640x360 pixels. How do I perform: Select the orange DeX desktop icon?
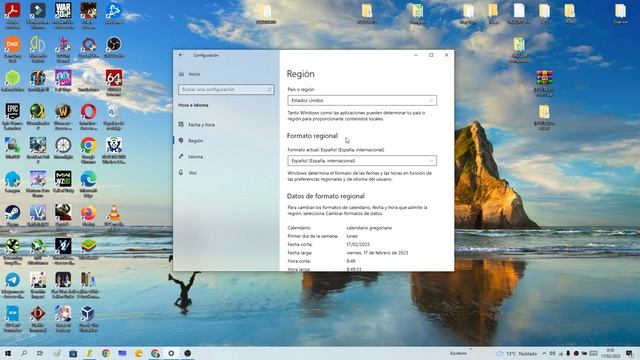tap(13, 49)
